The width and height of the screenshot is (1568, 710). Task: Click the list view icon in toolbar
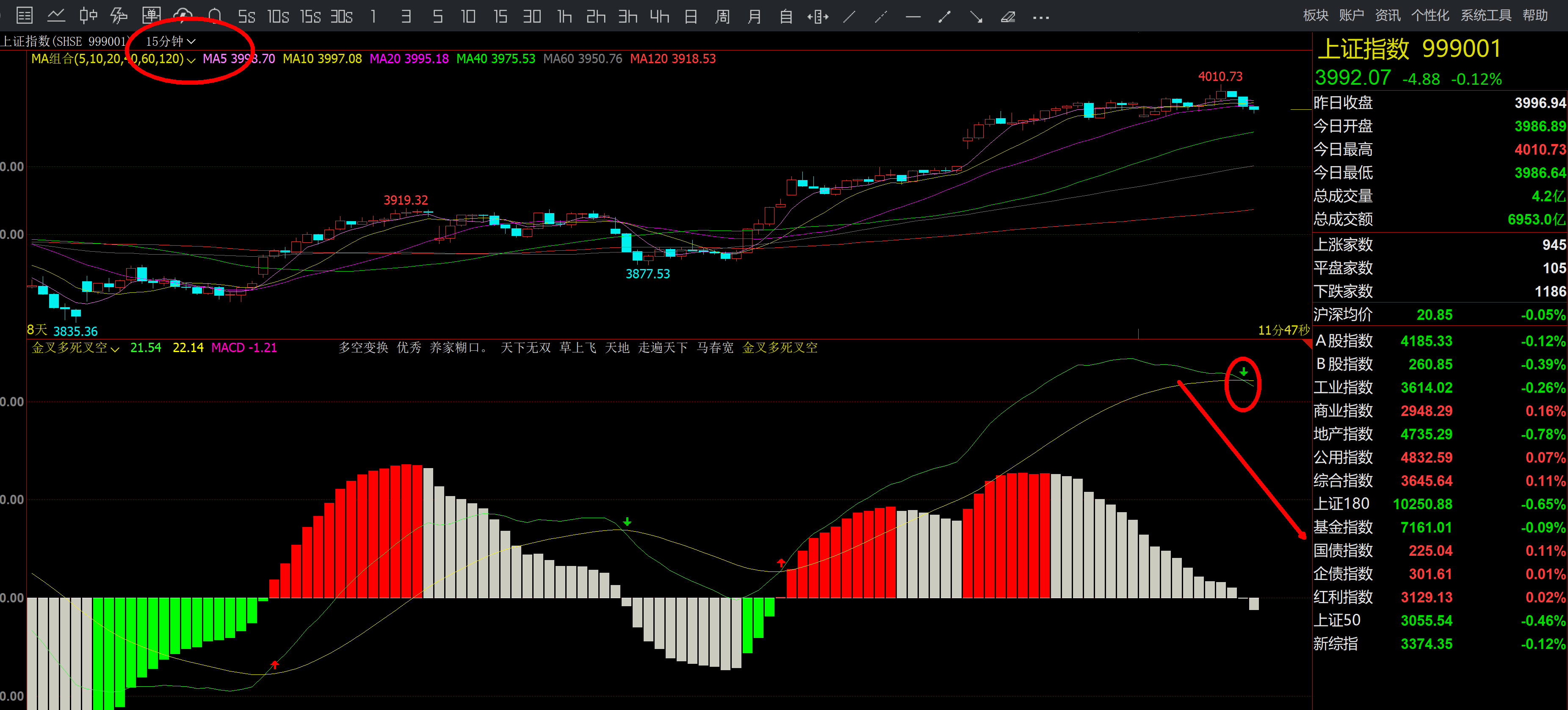pos(25,16)
